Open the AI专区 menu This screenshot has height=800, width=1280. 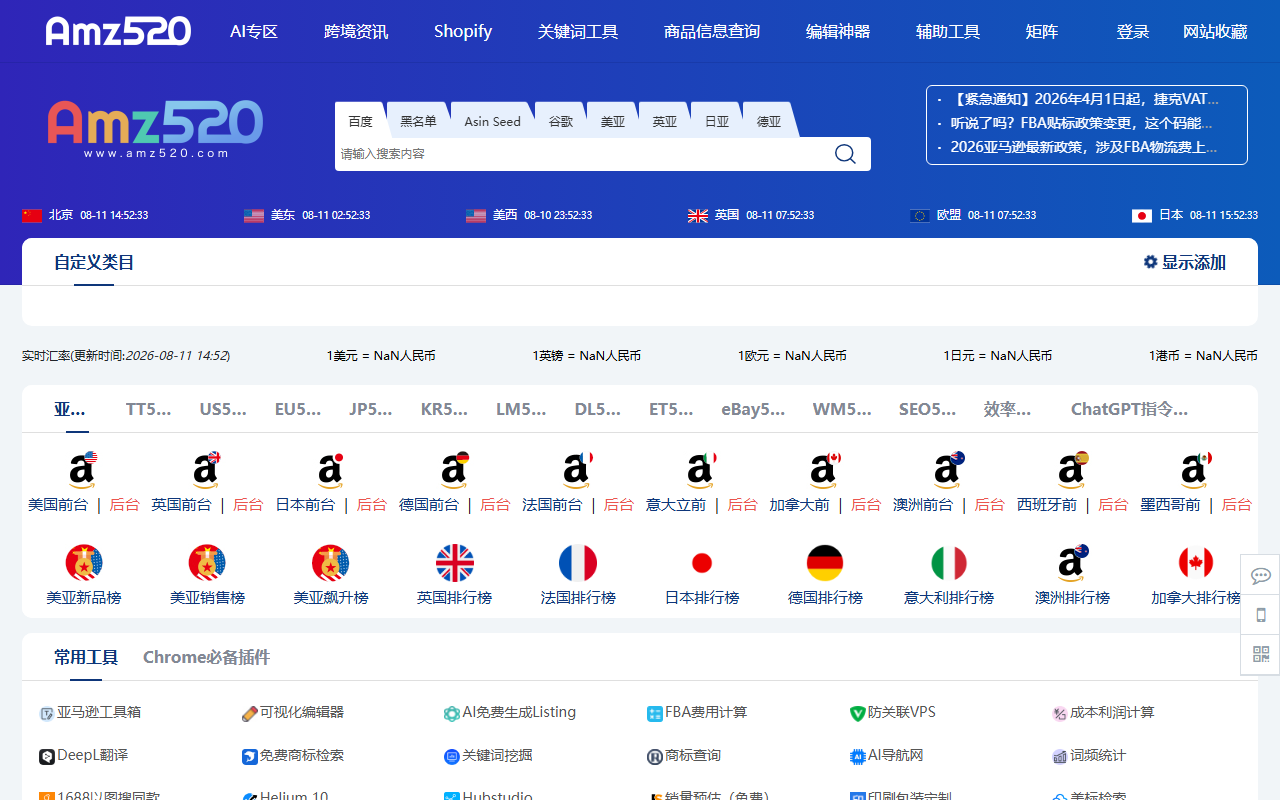254,31
